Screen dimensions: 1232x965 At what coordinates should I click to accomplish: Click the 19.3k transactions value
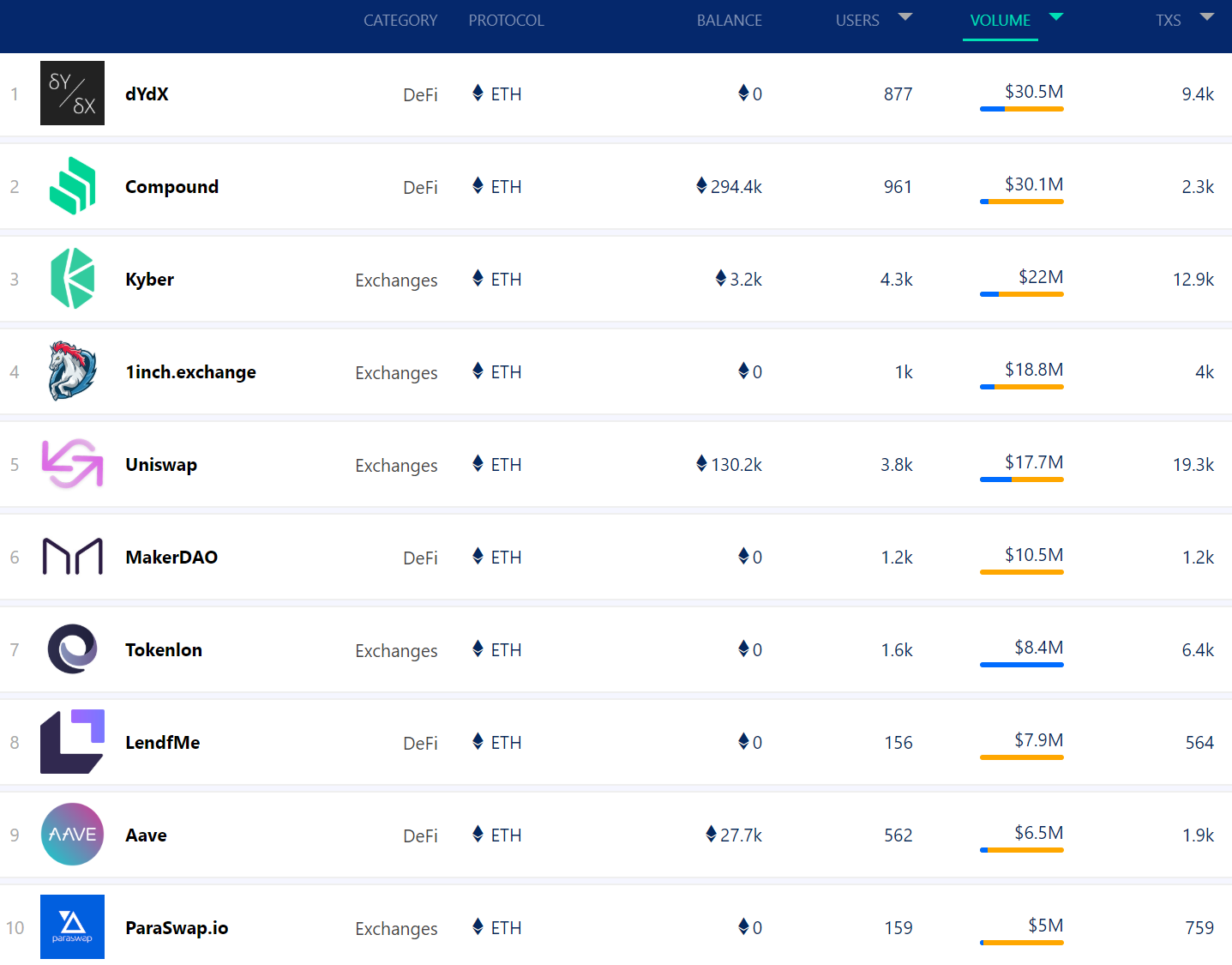click(x=1193, y=464)
